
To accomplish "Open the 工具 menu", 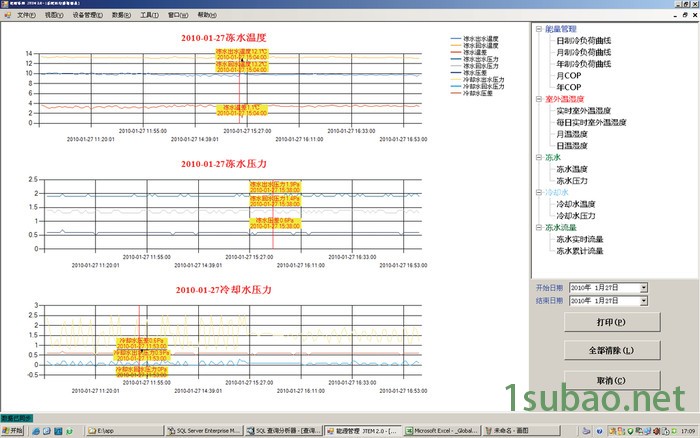I will pyautogui.click(x=149, y=16).
